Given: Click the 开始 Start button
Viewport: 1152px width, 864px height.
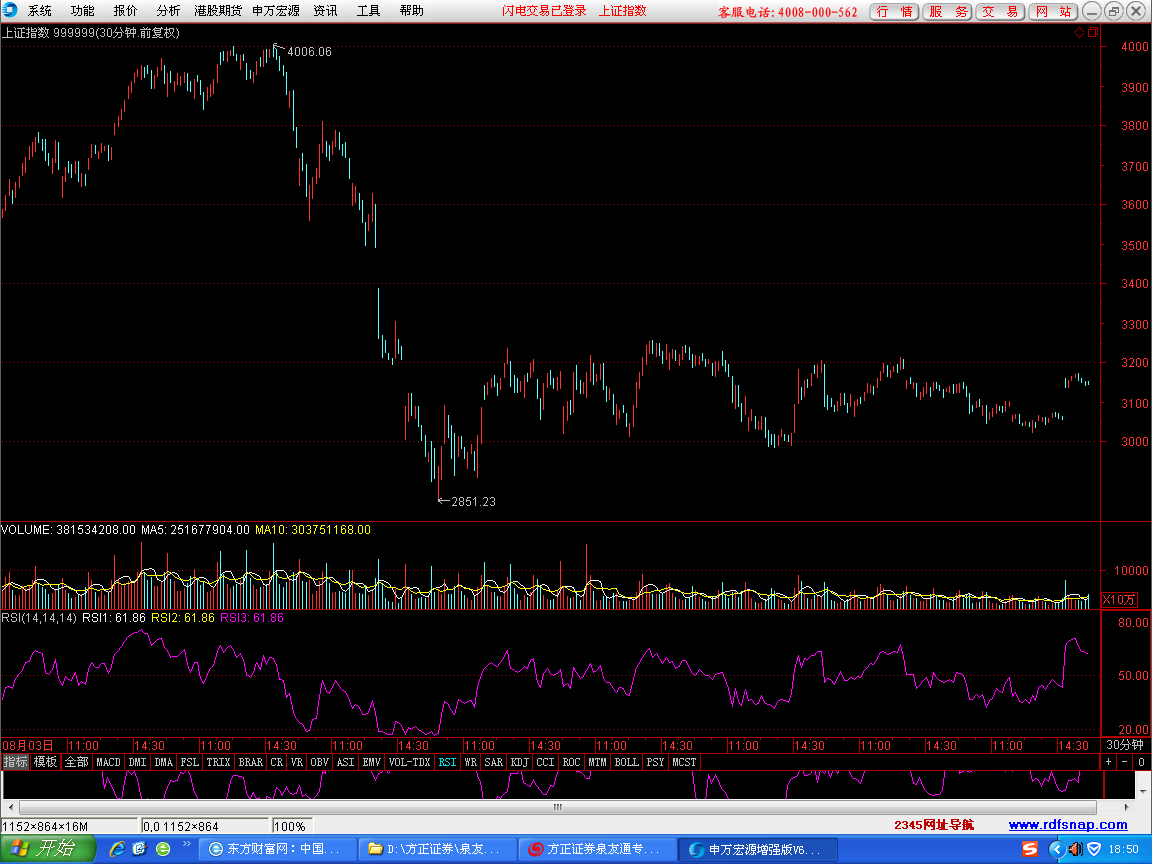Looking at the screenshot, I should [x=48, y=849].
